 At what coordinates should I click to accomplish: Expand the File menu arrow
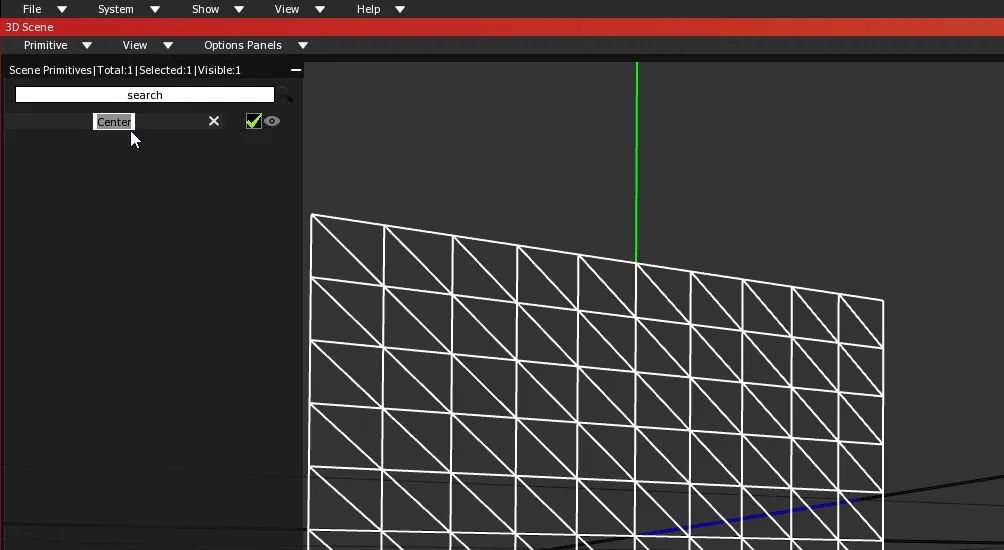click(x=62, y=9)
